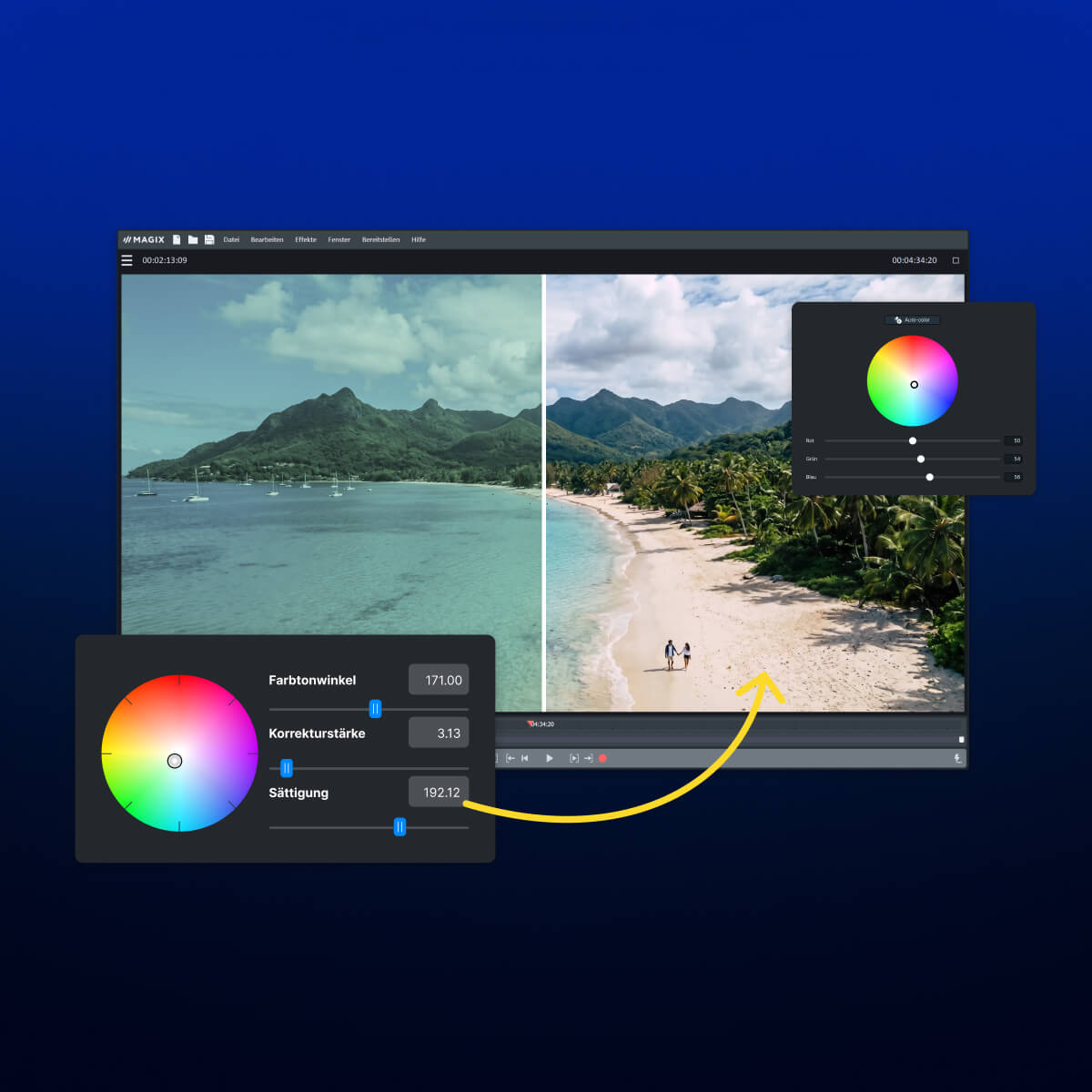Click the timecode 00:02:13:09
This screenshot has height=1092, width=1092.
tap(165, 260)
